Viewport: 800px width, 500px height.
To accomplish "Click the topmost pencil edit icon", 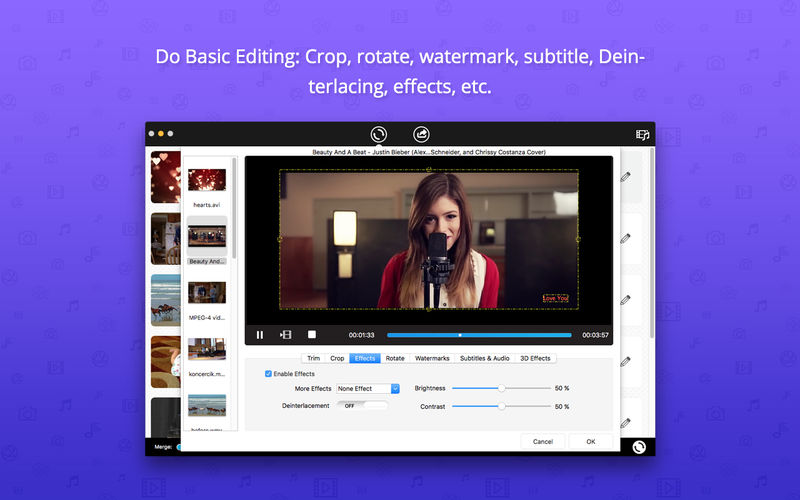I will pos(626,177).
